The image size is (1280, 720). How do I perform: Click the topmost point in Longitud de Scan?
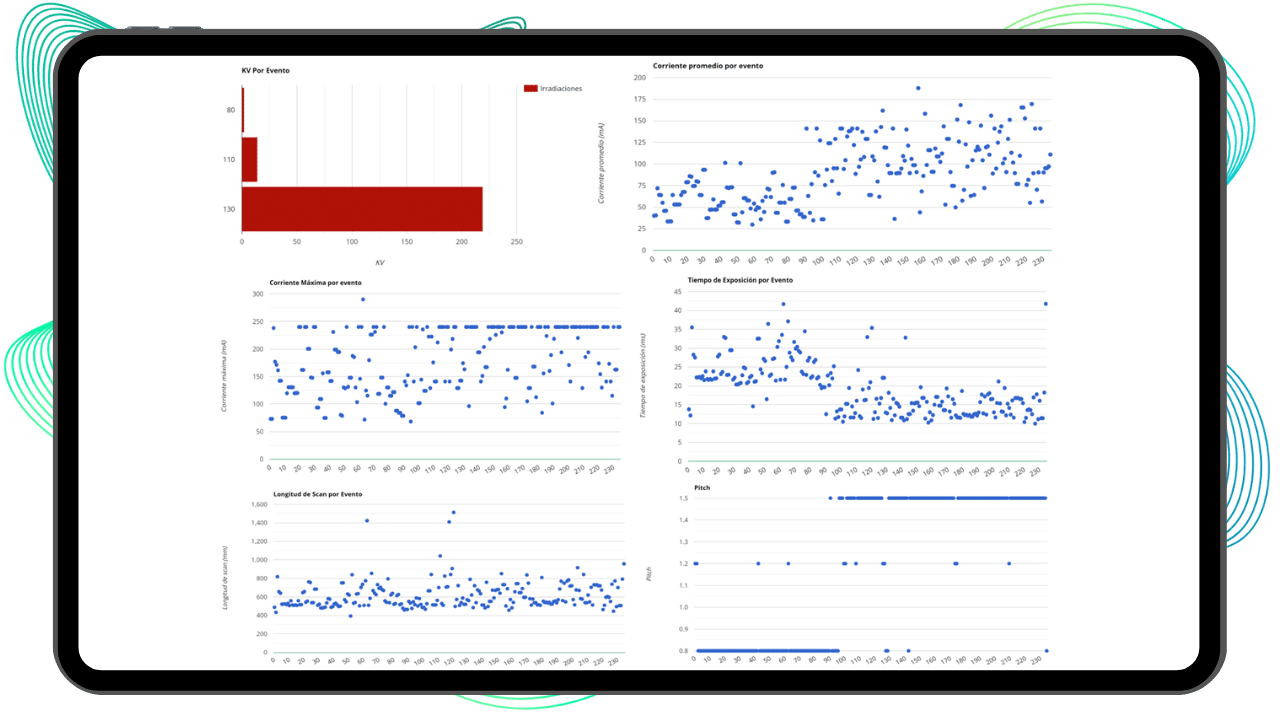coord(453,513)
